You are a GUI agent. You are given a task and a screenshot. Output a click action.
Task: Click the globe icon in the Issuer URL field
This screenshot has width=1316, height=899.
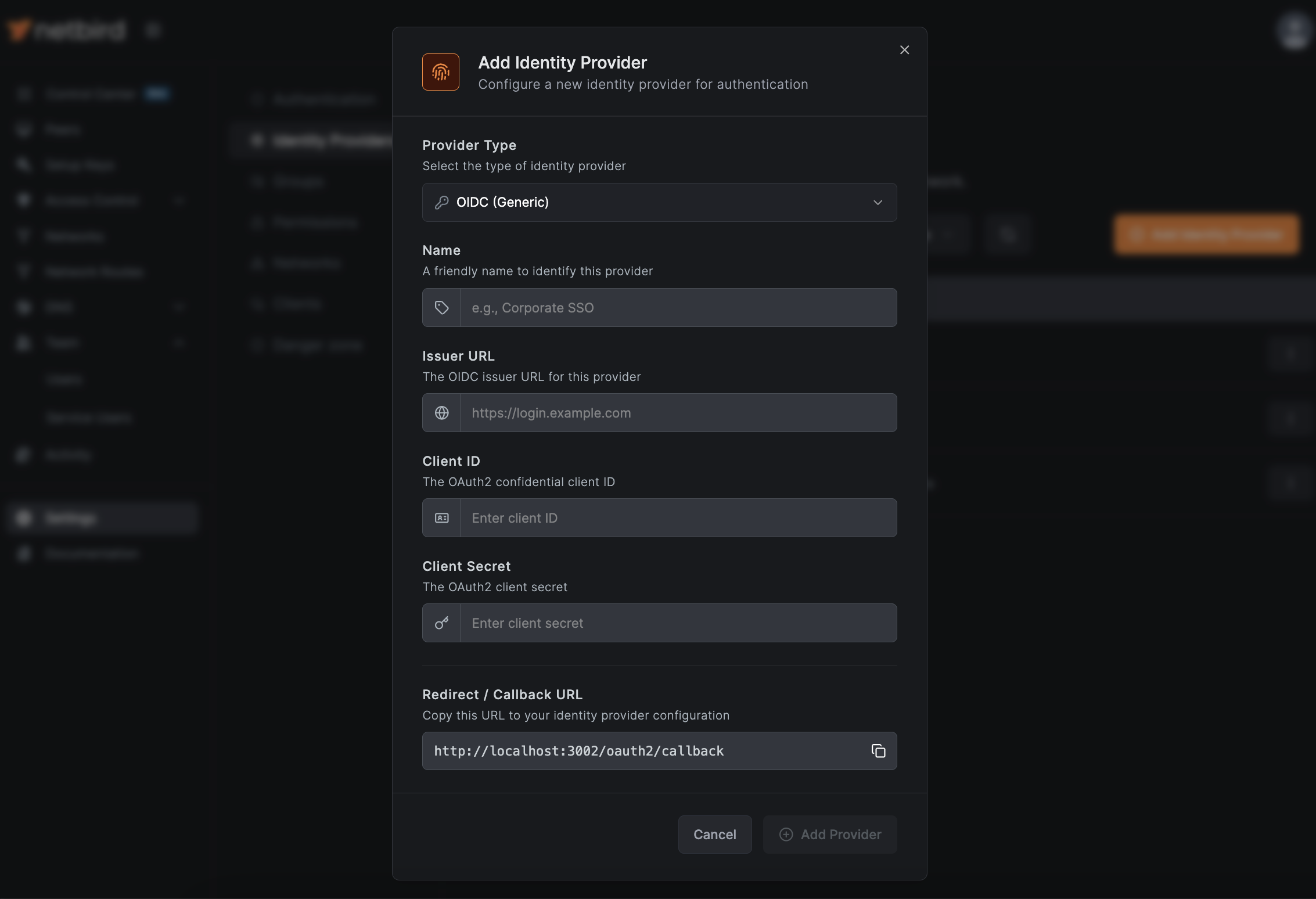441,413
